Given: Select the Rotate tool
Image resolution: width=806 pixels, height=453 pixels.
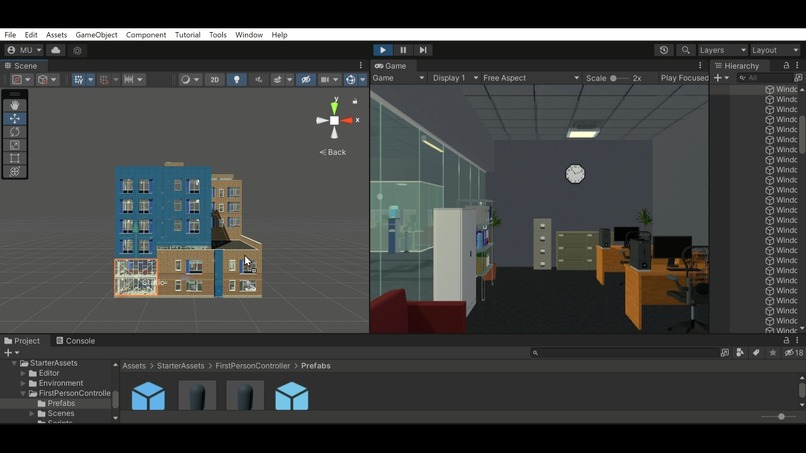Looking at the screenshot, I should 14,132.
